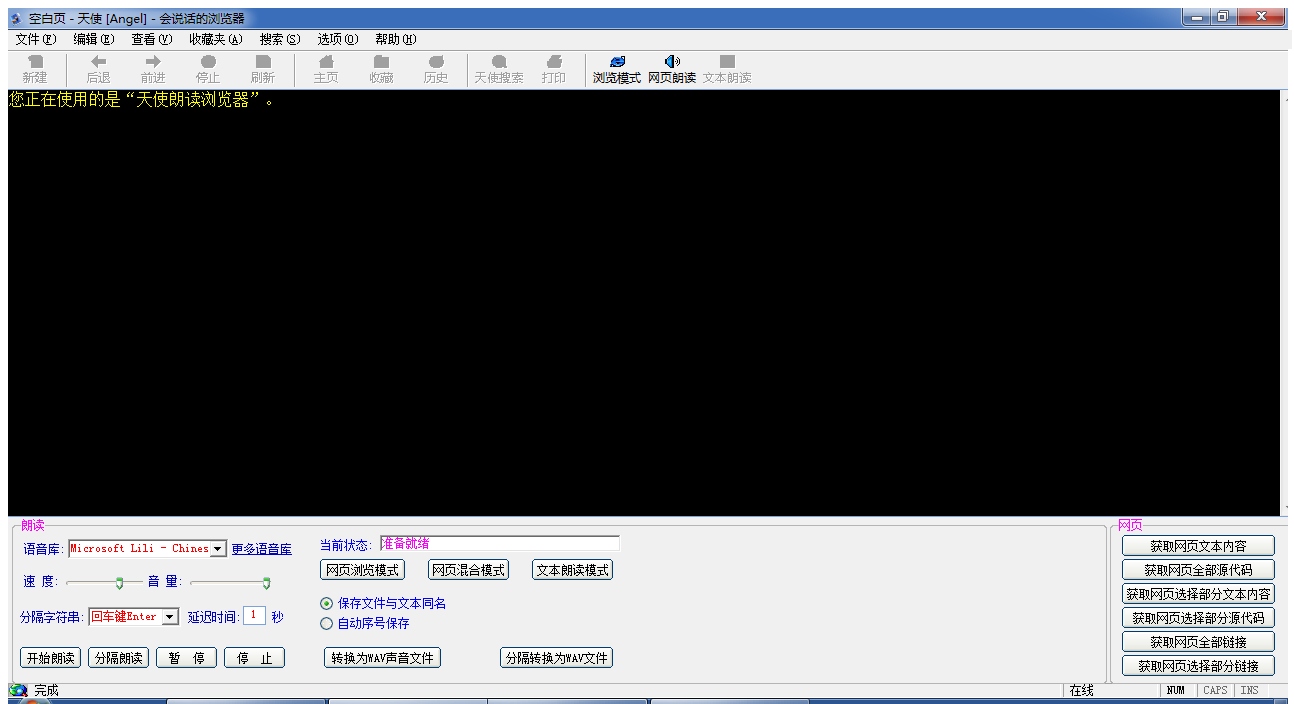Open the 编辑(E) menu
This screenshot has width=1294, height=704.
[x=94, y=39]
